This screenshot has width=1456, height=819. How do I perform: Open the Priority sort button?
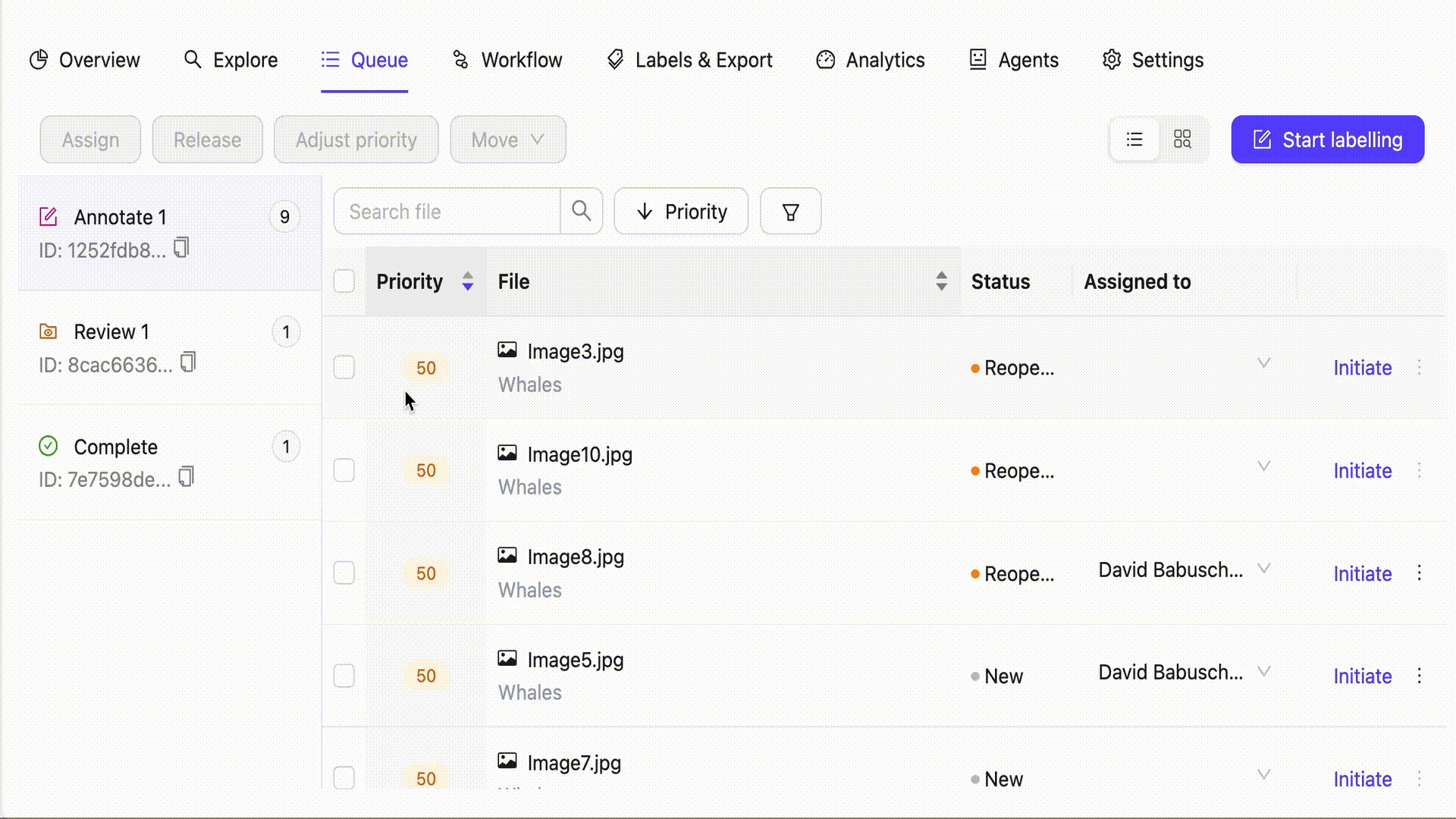(681, 212)
